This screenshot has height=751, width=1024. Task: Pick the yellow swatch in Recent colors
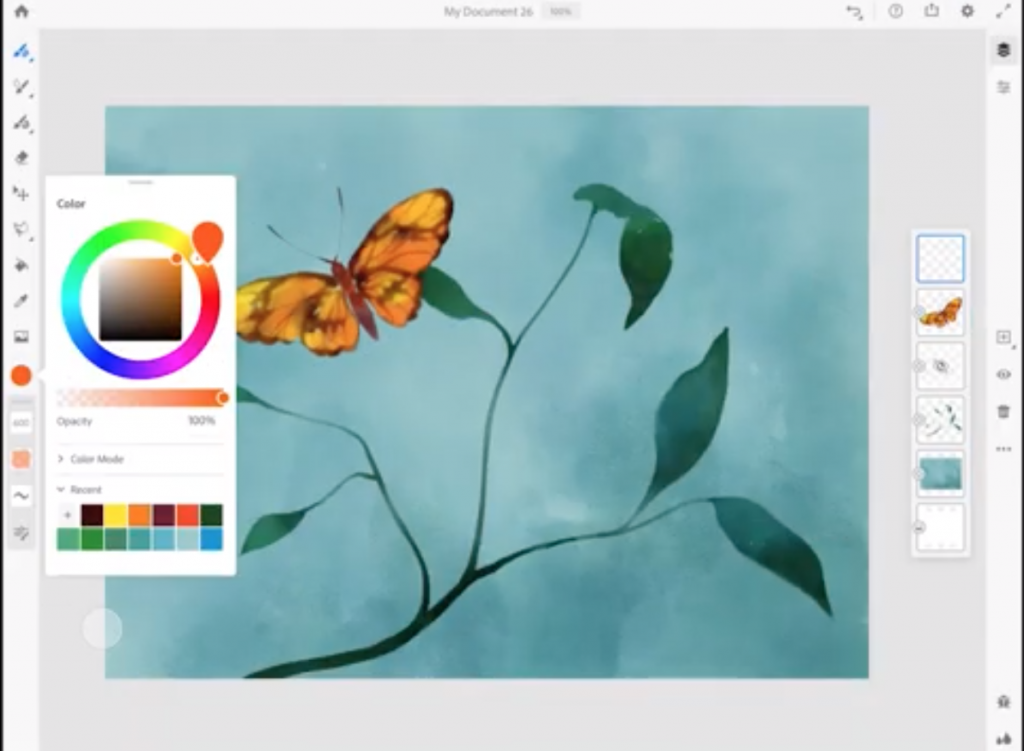(x=115, y=515)
